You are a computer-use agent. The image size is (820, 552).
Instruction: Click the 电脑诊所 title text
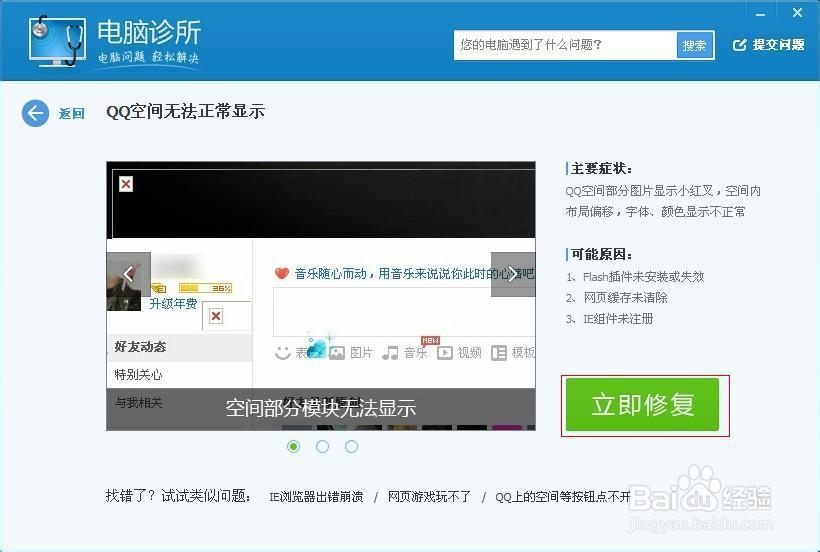pos(149,32)
